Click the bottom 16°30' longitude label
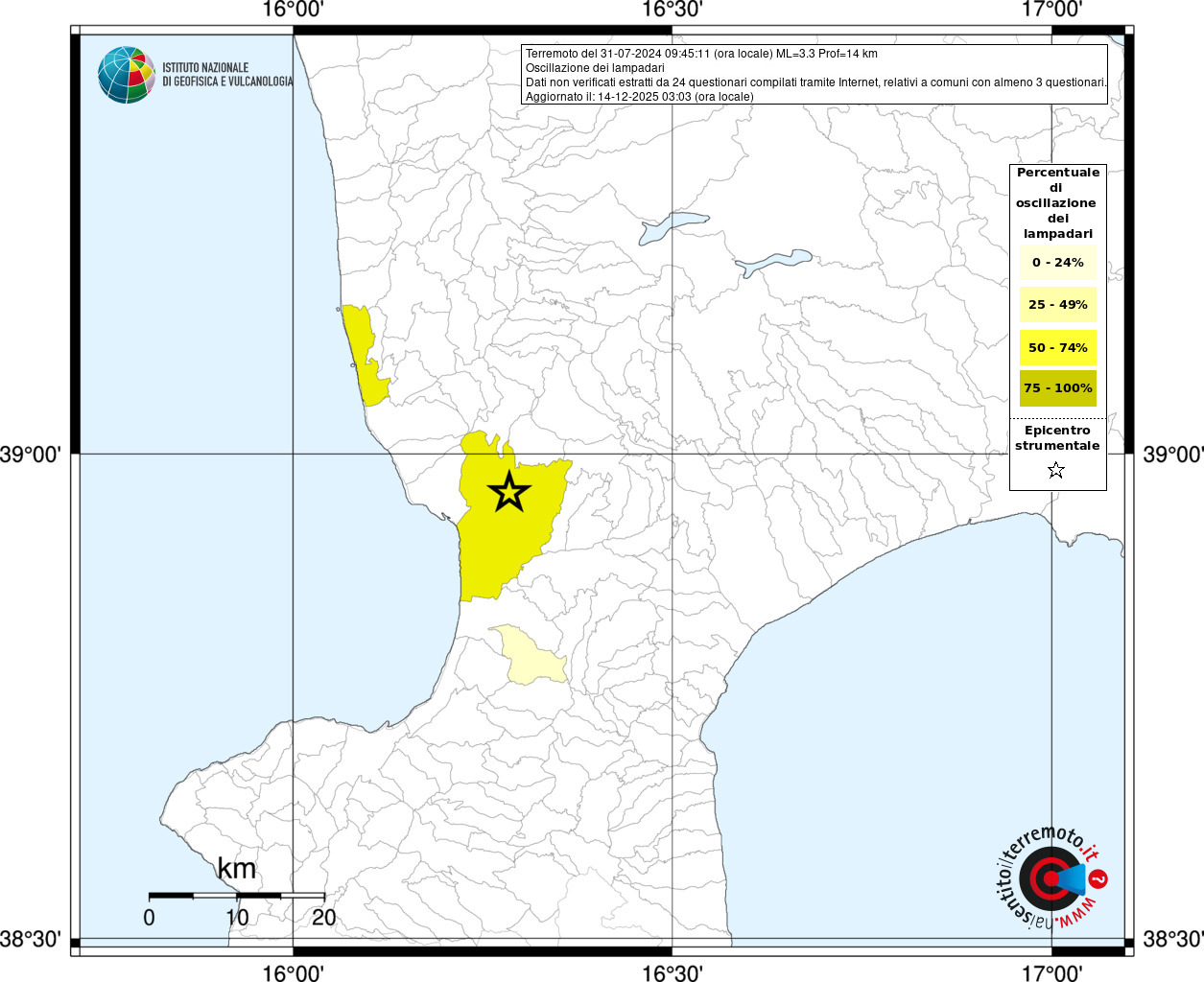 (673, 972)
